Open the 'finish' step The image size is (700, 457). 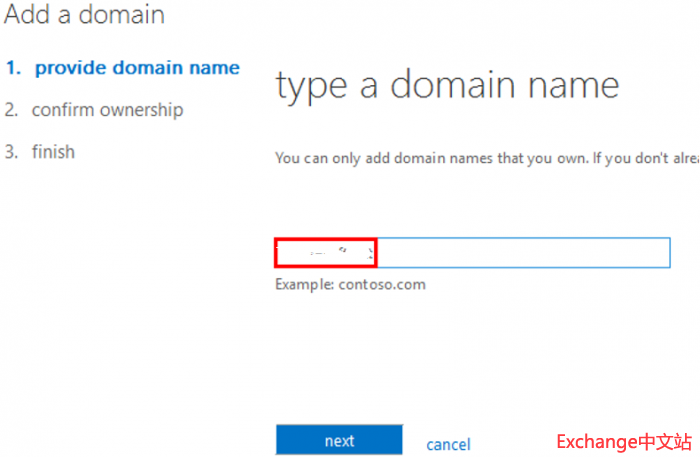[53, 152]
